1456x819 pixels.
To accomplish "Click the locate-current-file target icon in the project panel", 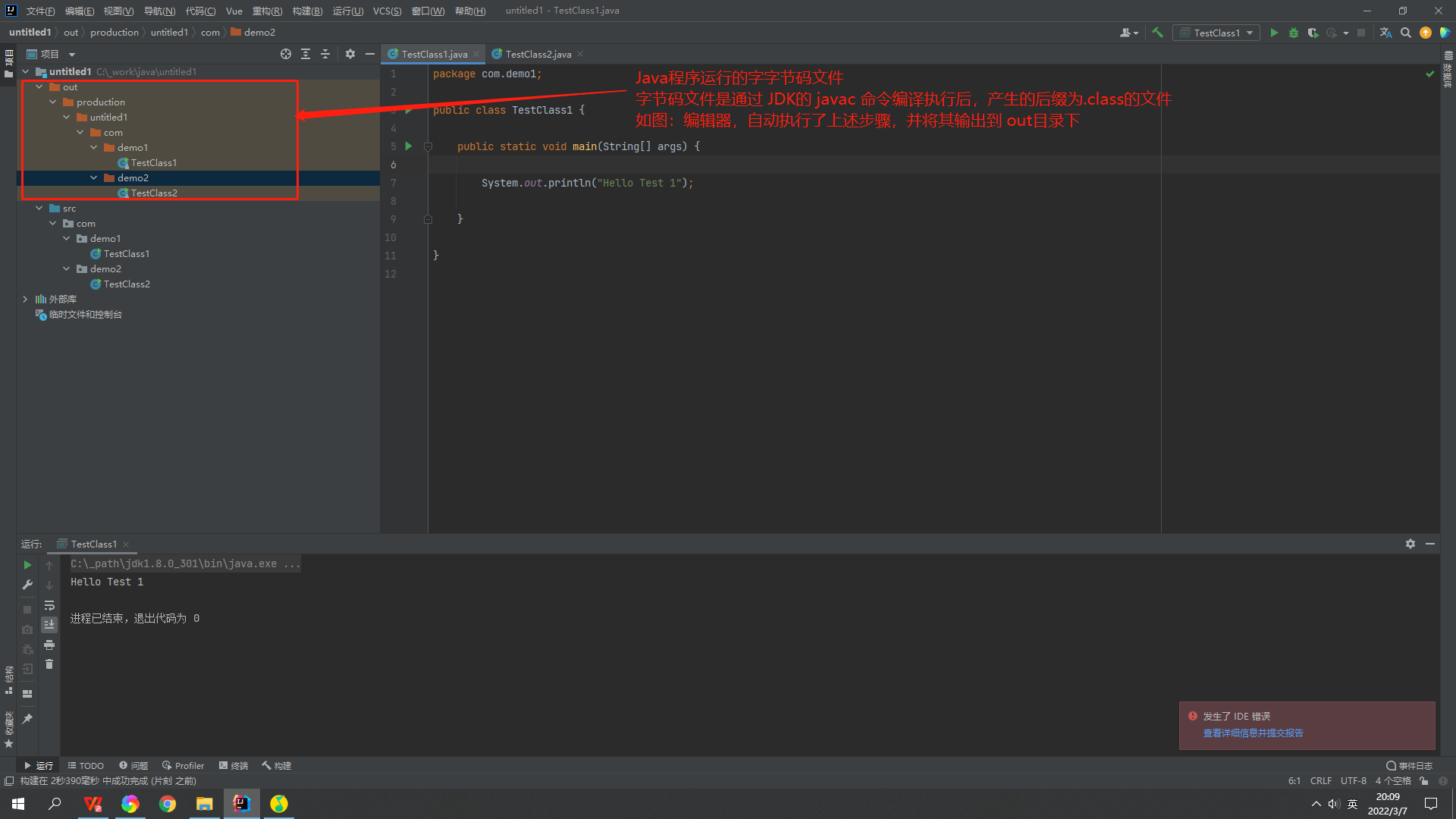I will (286, 54).
